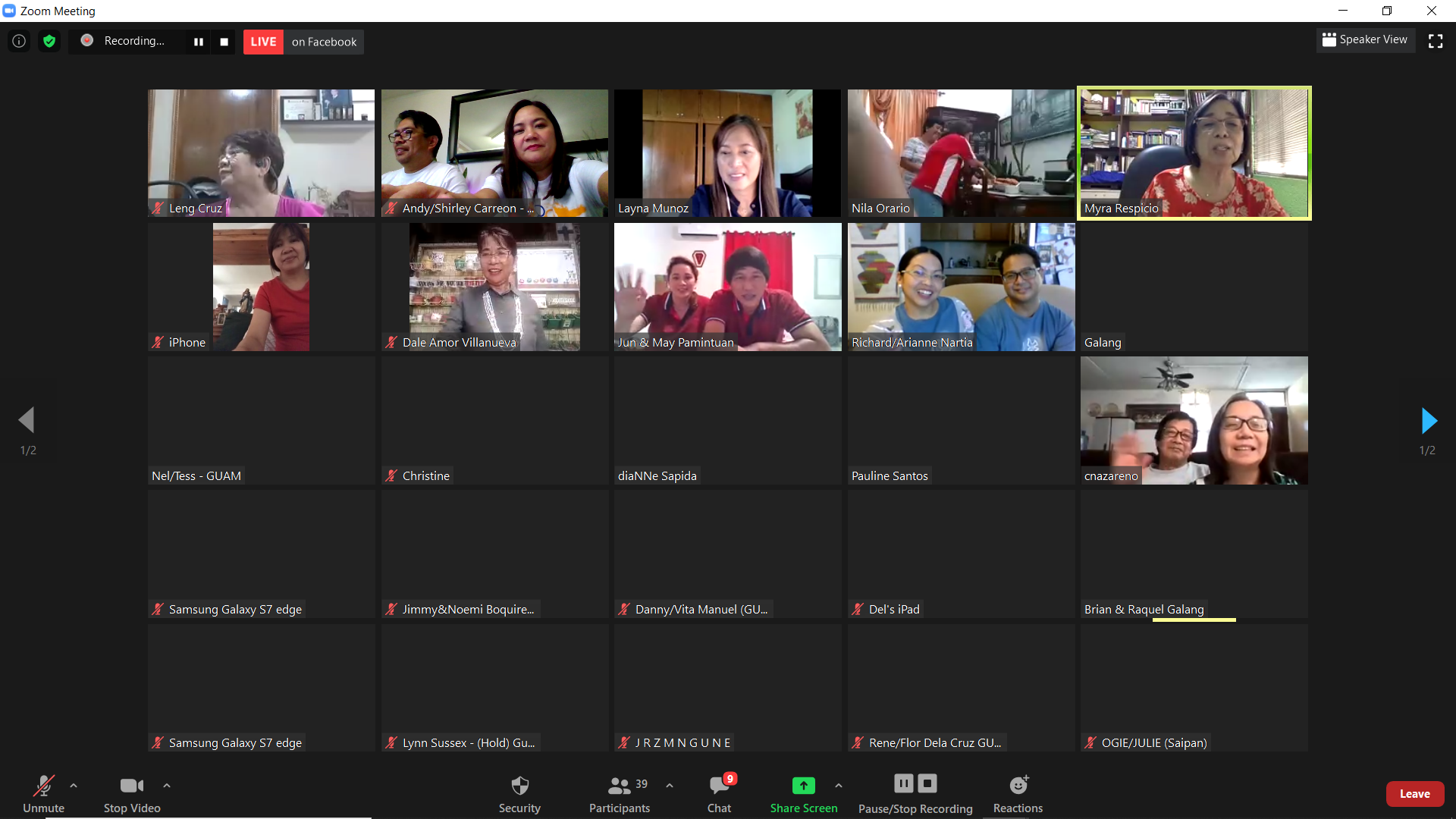Open the Reactions menu
Screen dimensions: 1456x819
point(1018,793)
